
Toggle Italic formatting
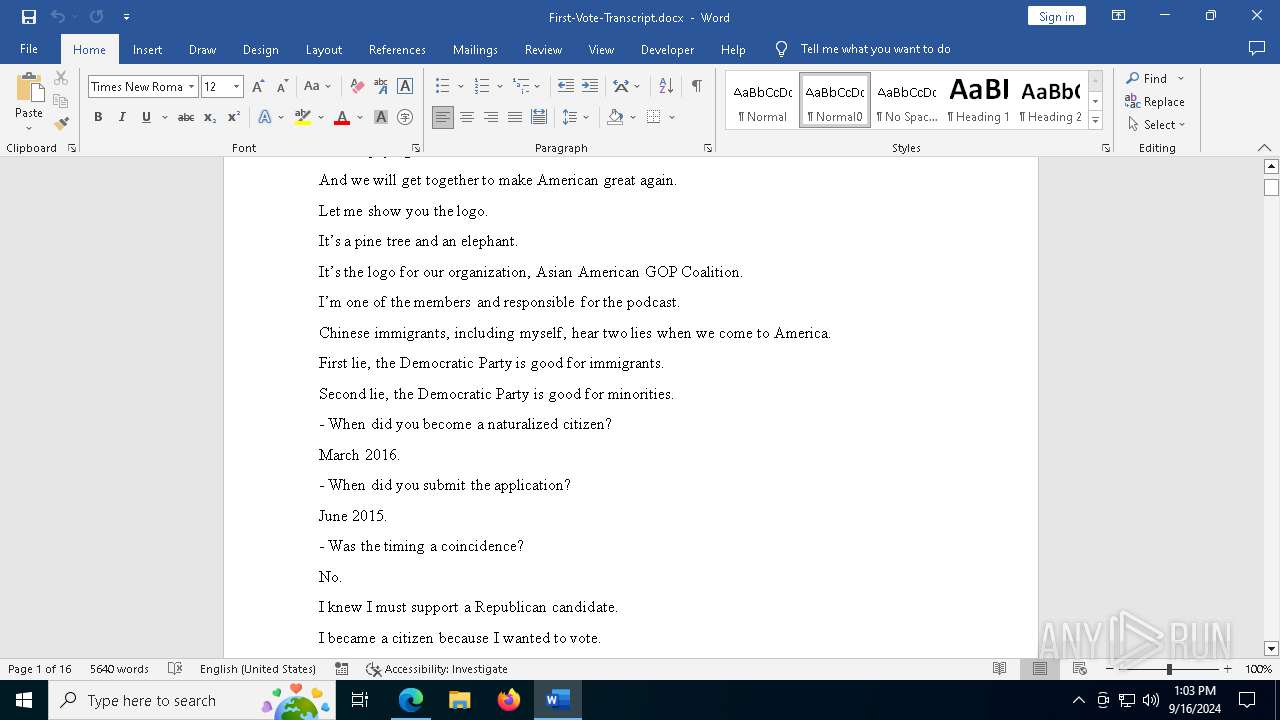122,117
